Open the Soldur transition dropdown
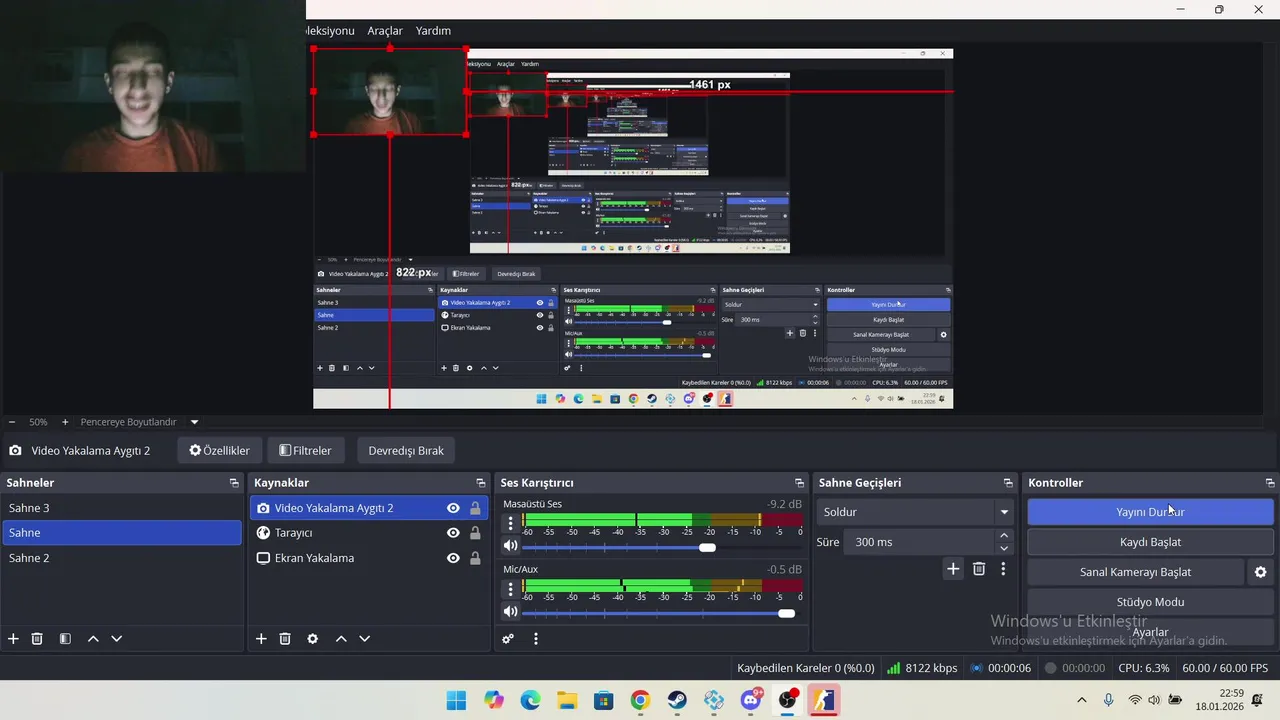Screen dimensions: 1280x720 click(x=916, y=512)
